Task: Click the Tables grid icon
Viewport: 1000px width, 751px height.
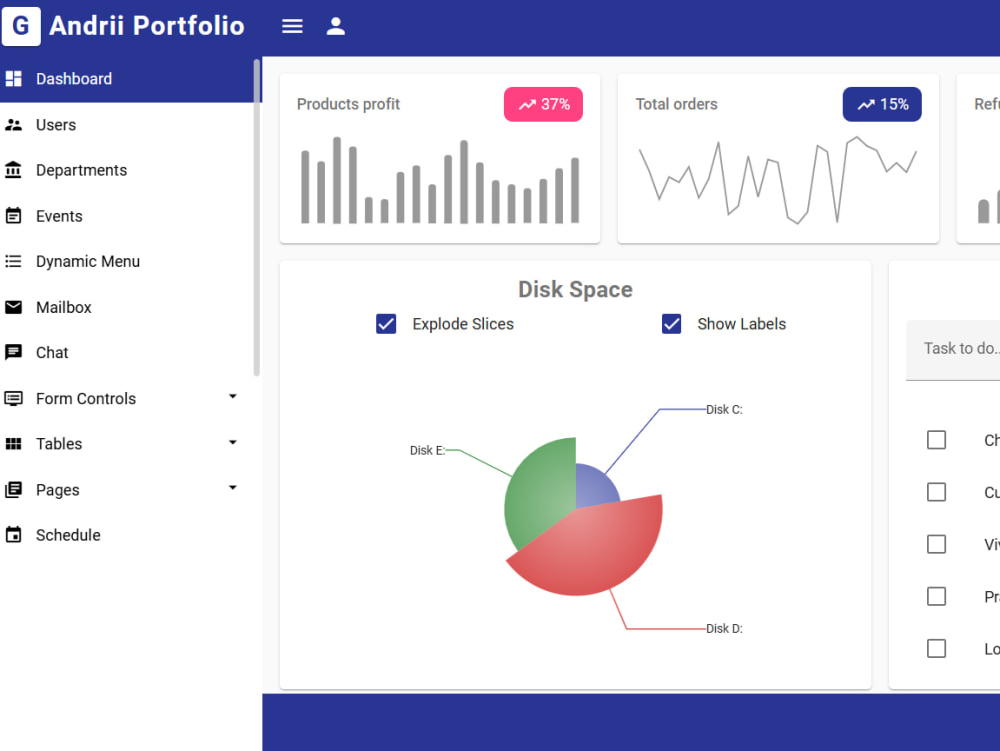Action: coord(13,444)
